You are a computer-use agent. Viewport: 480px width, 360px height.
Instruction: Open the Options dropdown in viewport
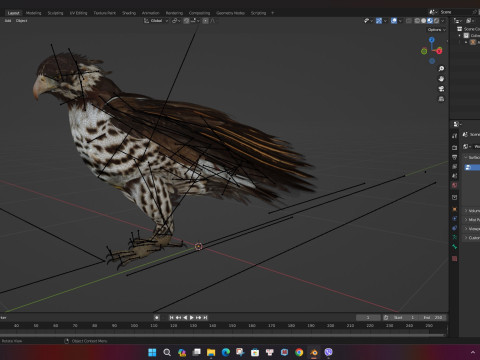click(x=436, y=30)
